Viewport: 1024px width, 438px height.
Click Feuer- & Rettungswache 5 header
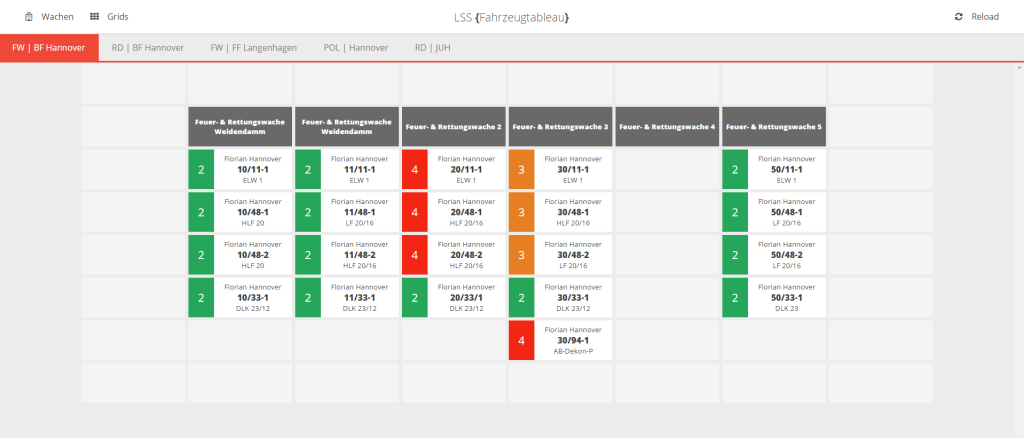coord(774,127)
